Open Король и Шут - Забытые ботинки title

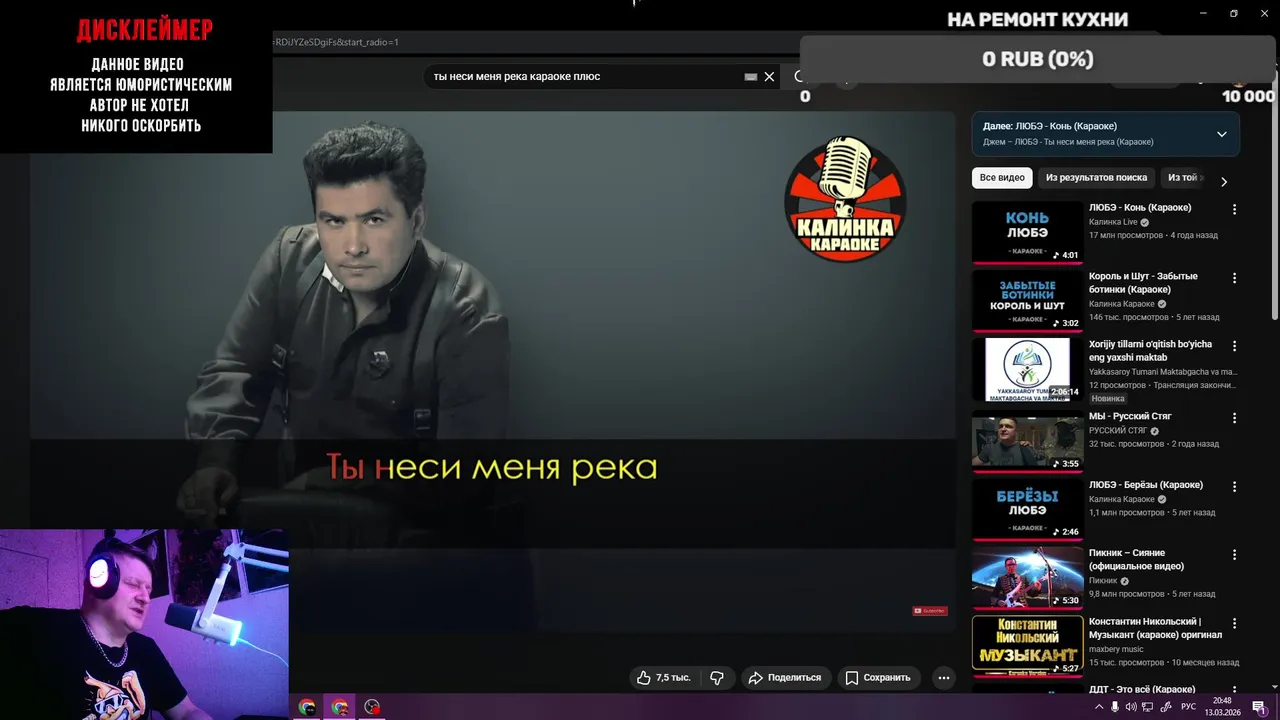click(1143, 283)
